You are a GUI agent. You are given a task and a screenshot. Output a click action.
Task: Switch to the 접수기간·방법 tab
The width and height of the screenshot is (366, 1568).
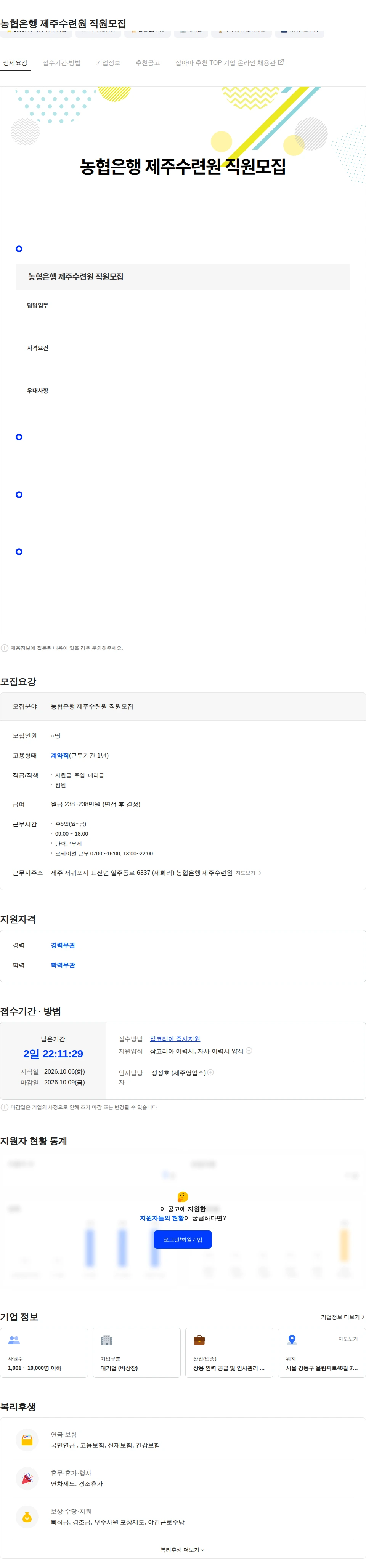[x=61, y=63]
